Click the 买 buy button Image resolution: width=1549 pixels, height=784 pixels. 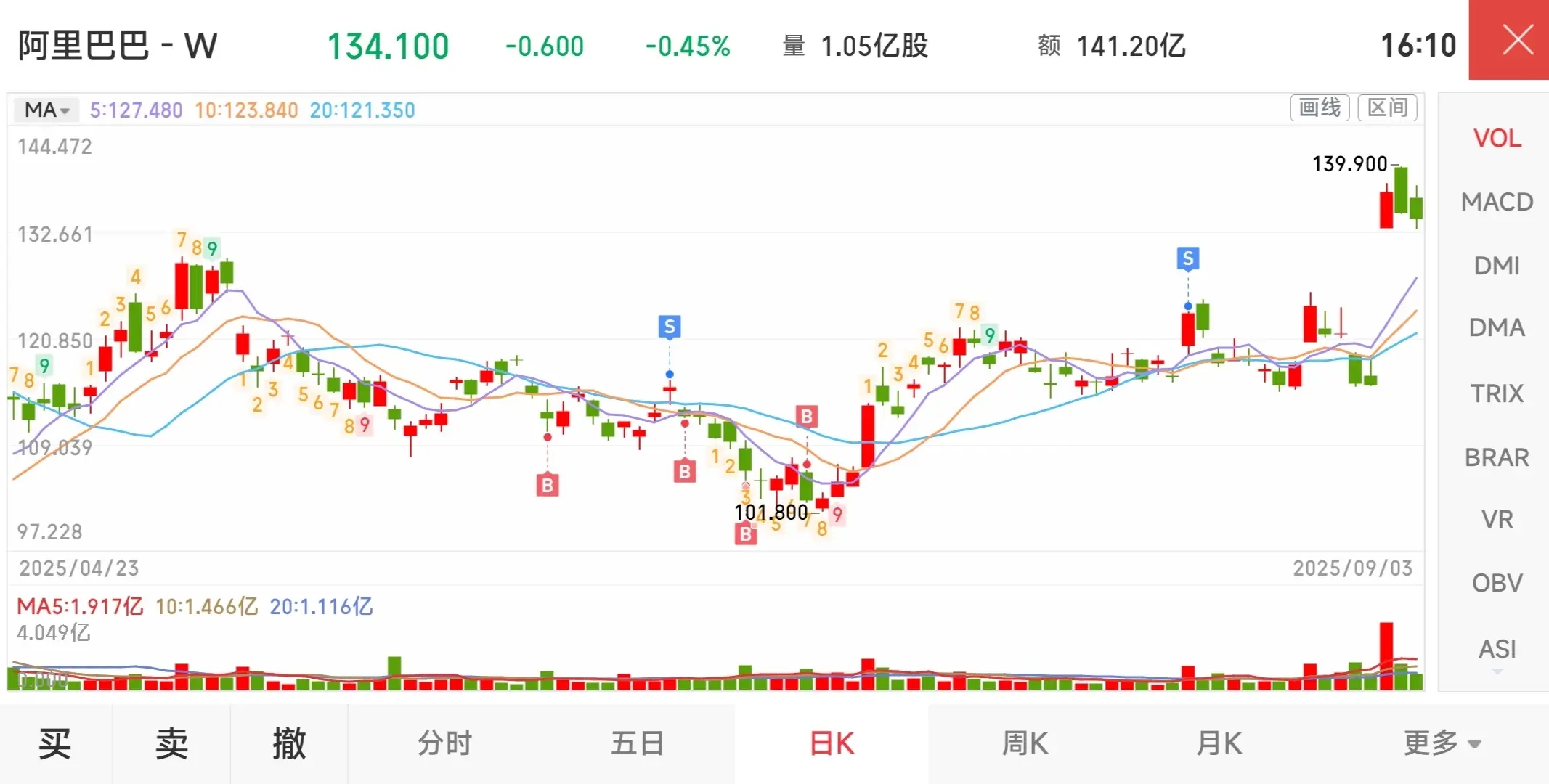point(55,743)
